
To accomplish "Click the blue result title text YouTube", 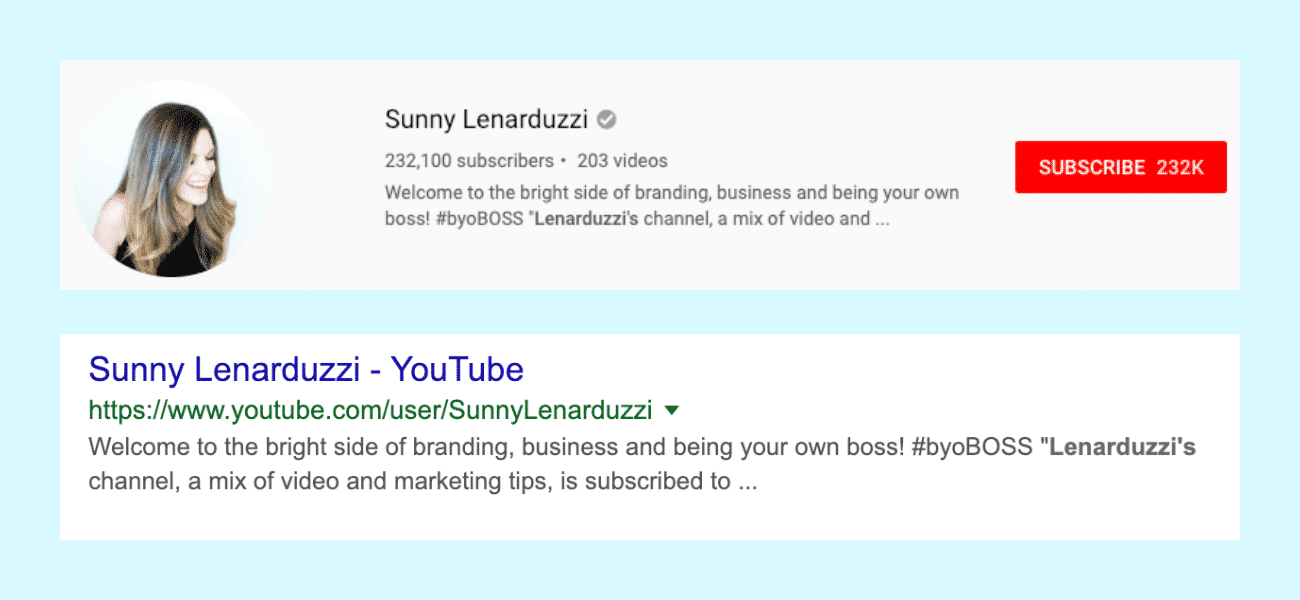I will click(460, 369).
